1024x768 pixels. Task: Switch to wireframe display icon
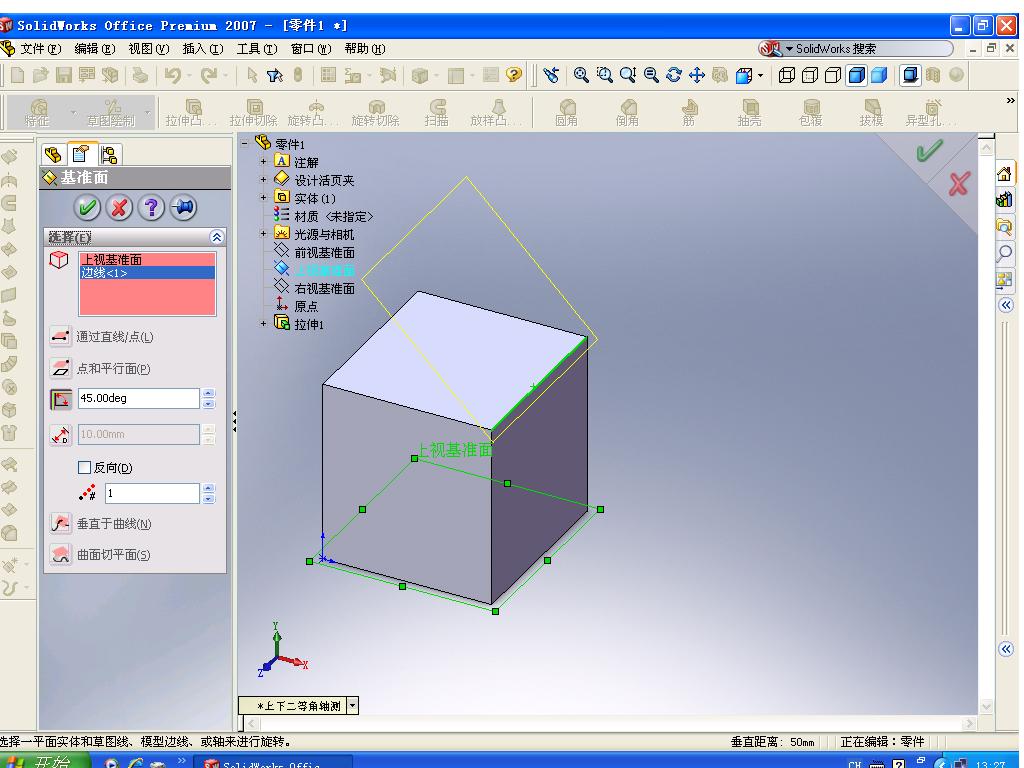[x=787, y=75]
